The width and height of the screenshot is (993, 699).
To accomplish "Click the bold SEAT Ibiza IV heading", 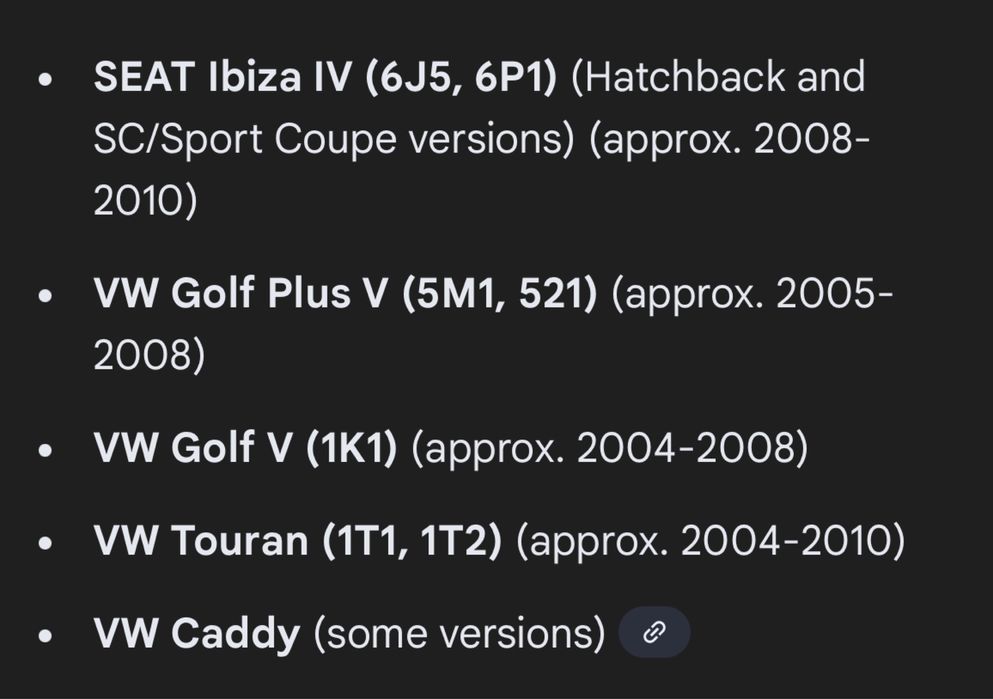I will point(324,77).
